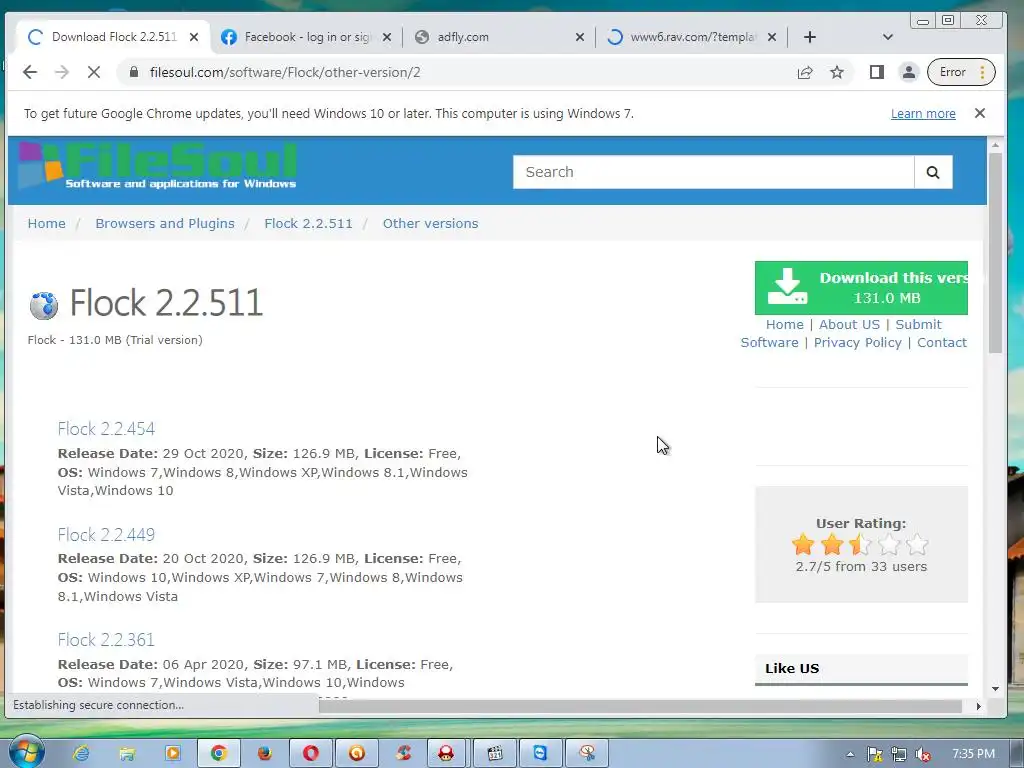
Task: Open Learn more about Chrome updates
Action: [923, 114]
